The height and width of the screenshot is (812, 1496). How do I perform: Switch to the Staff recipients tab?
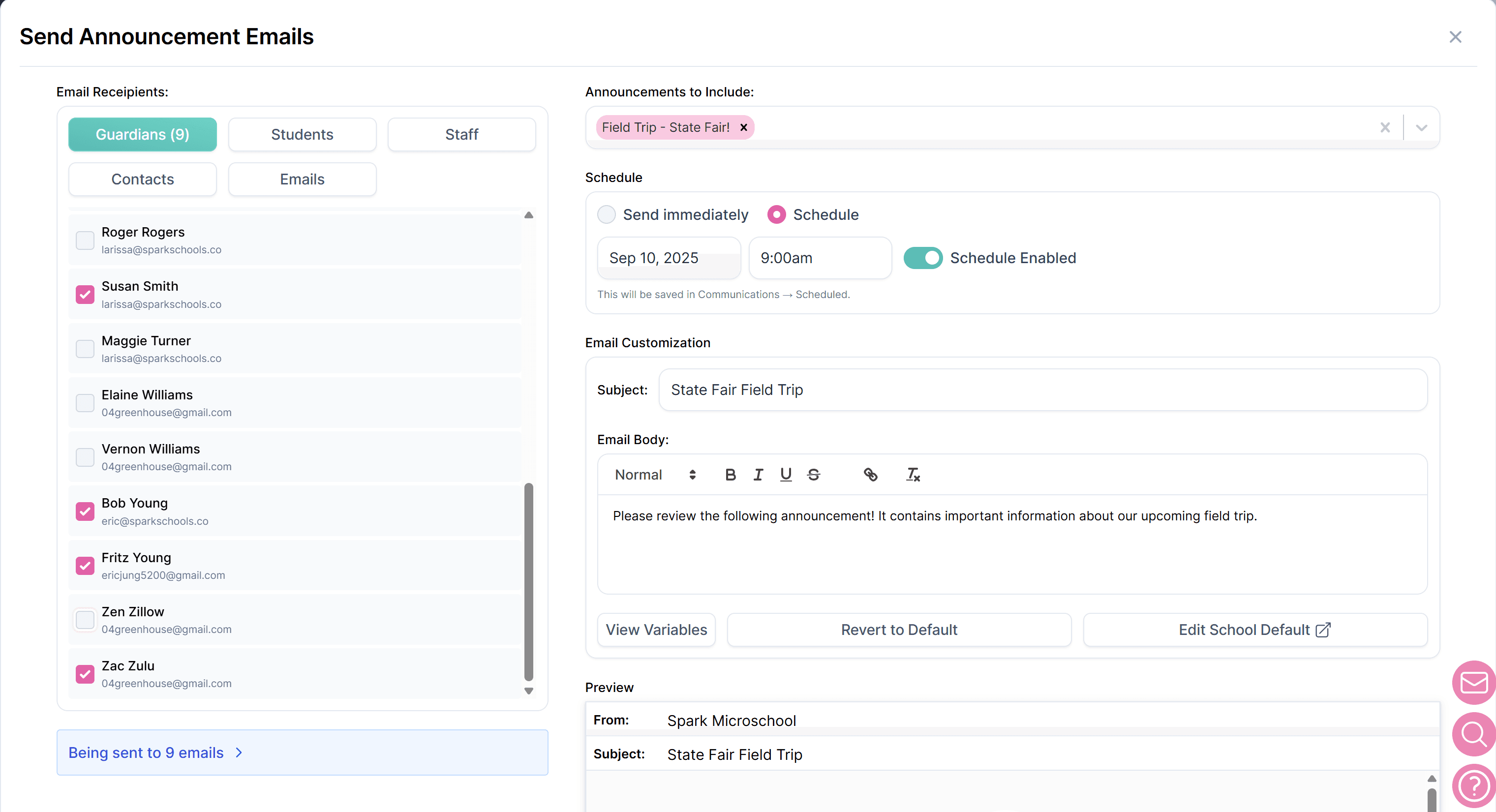(461, 135)
